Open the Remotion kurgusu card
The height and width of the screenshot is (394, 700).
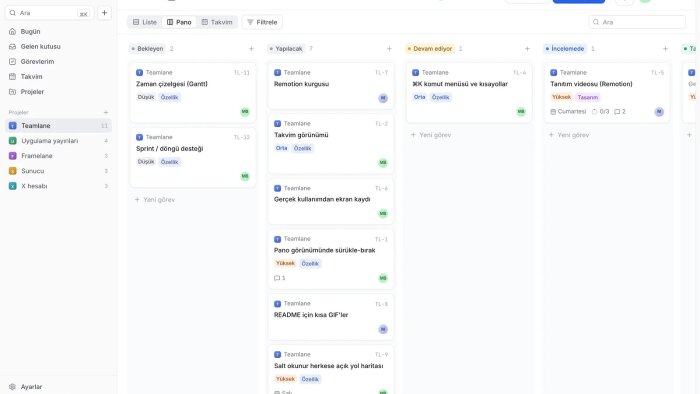331,86
